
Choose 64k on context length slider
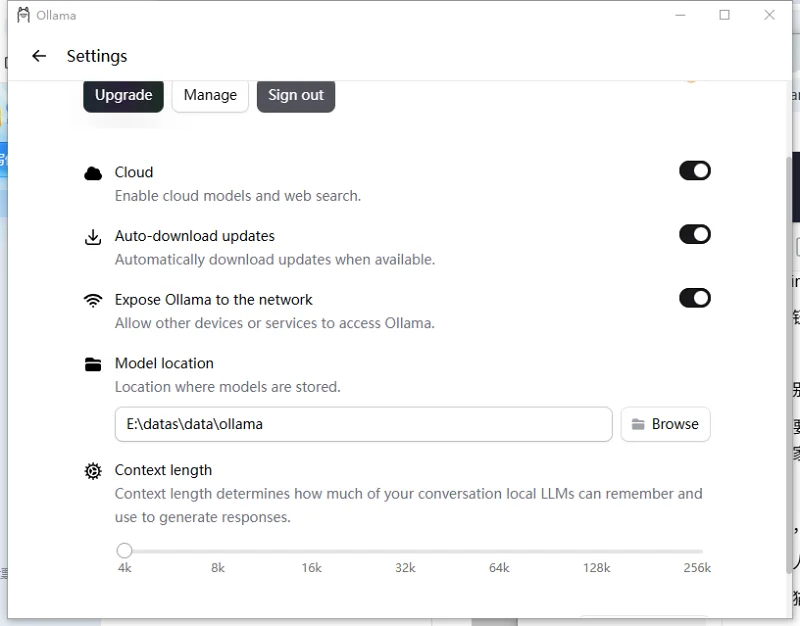[499, 568]
